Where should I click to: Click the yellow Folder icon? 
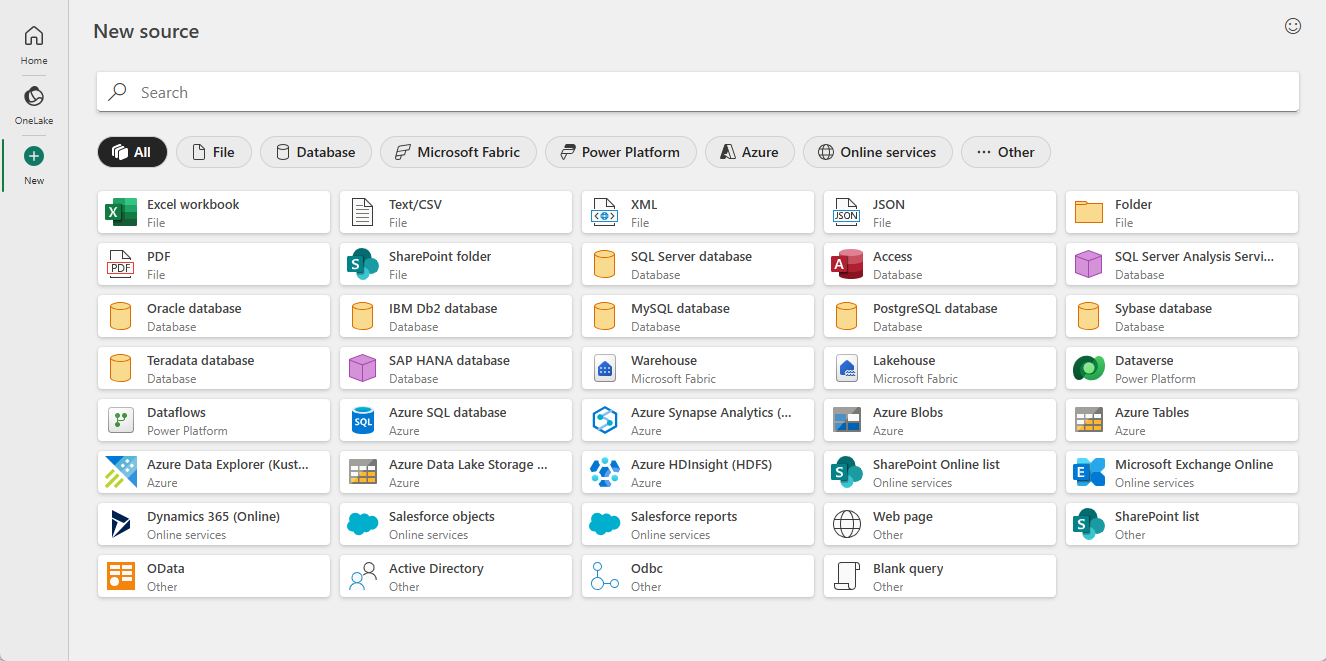[x=1088, y=212]
